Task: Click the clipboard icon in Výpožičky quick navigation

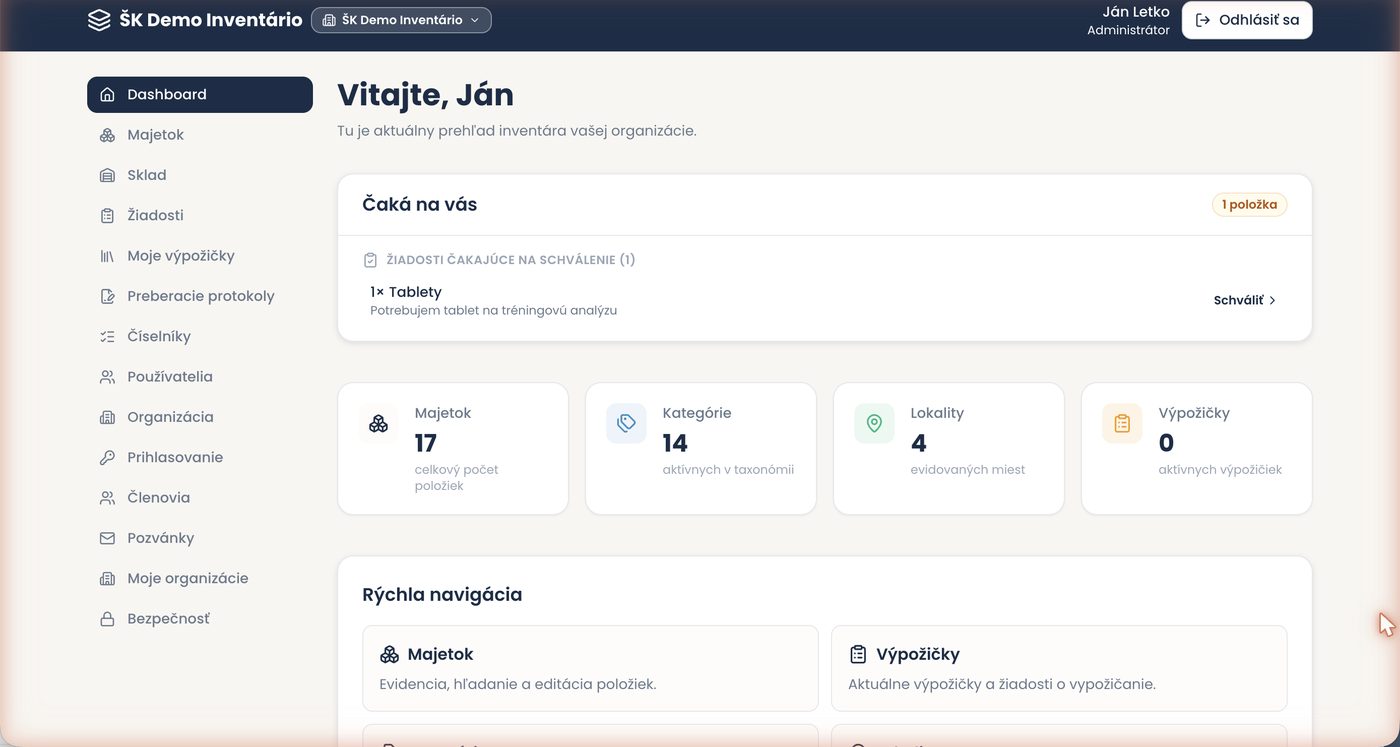Action: click(858, 655)
